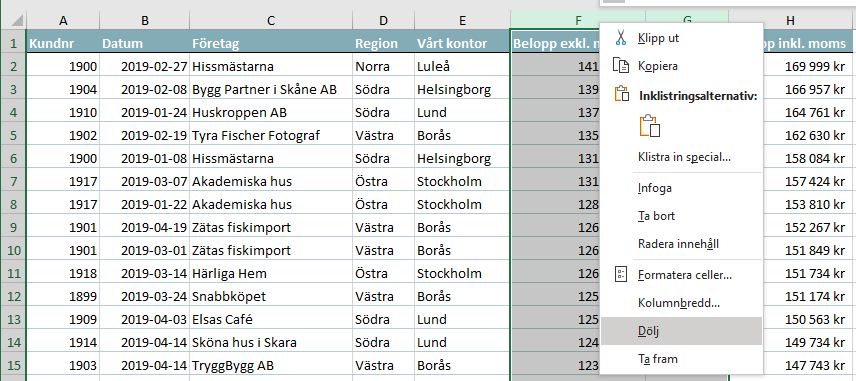Select column H header
Image resolution: width=856 pixels, height=381 pixels.
coord(790,20)
